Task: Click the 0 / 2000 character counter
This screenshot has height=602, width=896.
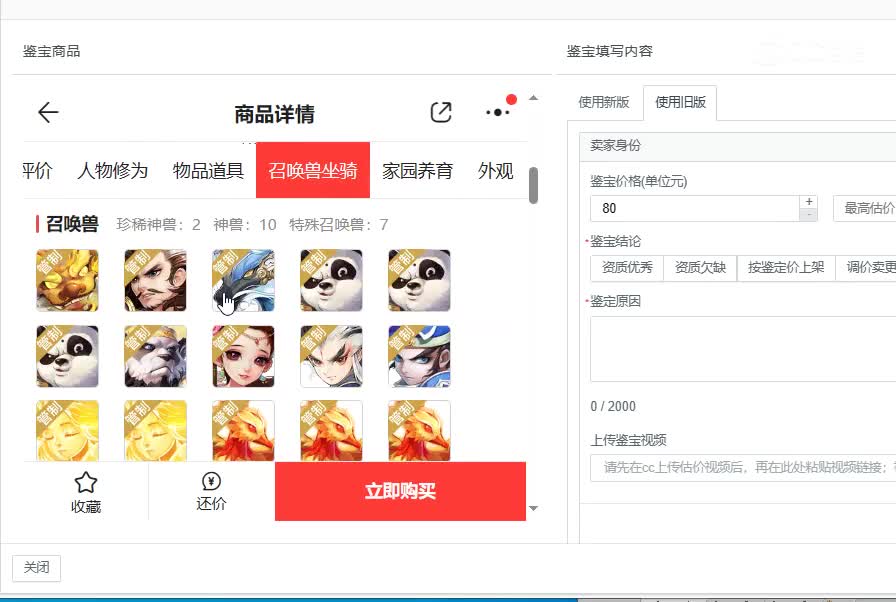Action: pos(613,406)
